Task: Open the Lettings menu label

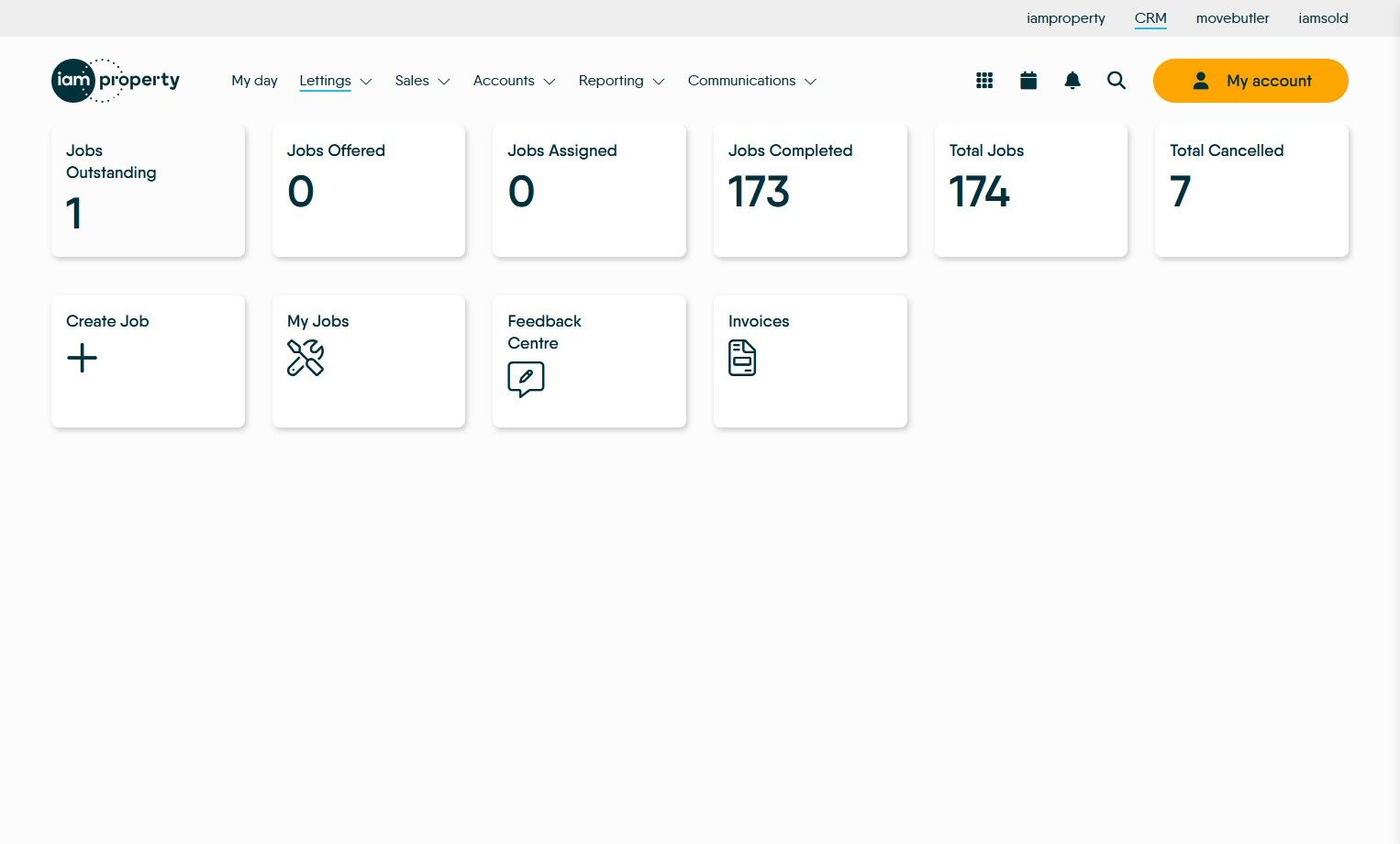Action: 325,81
